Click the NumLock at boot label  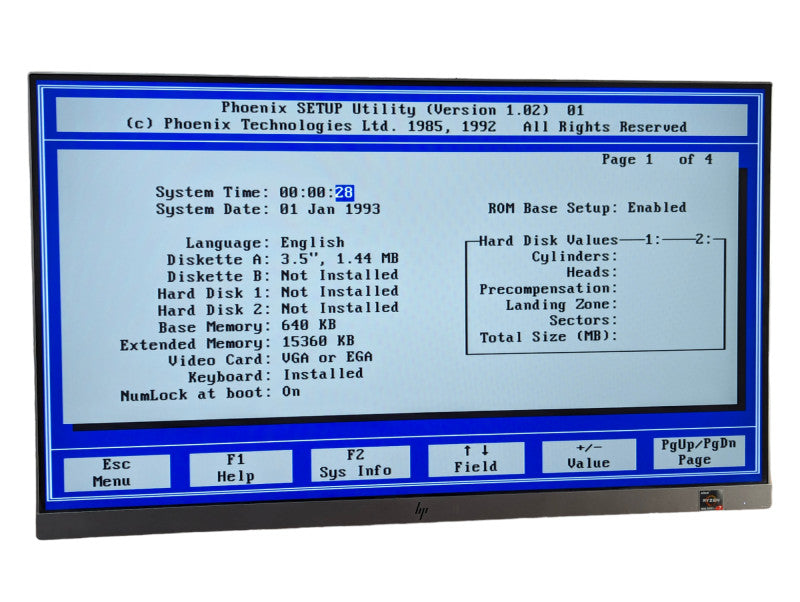click(195, 394)
